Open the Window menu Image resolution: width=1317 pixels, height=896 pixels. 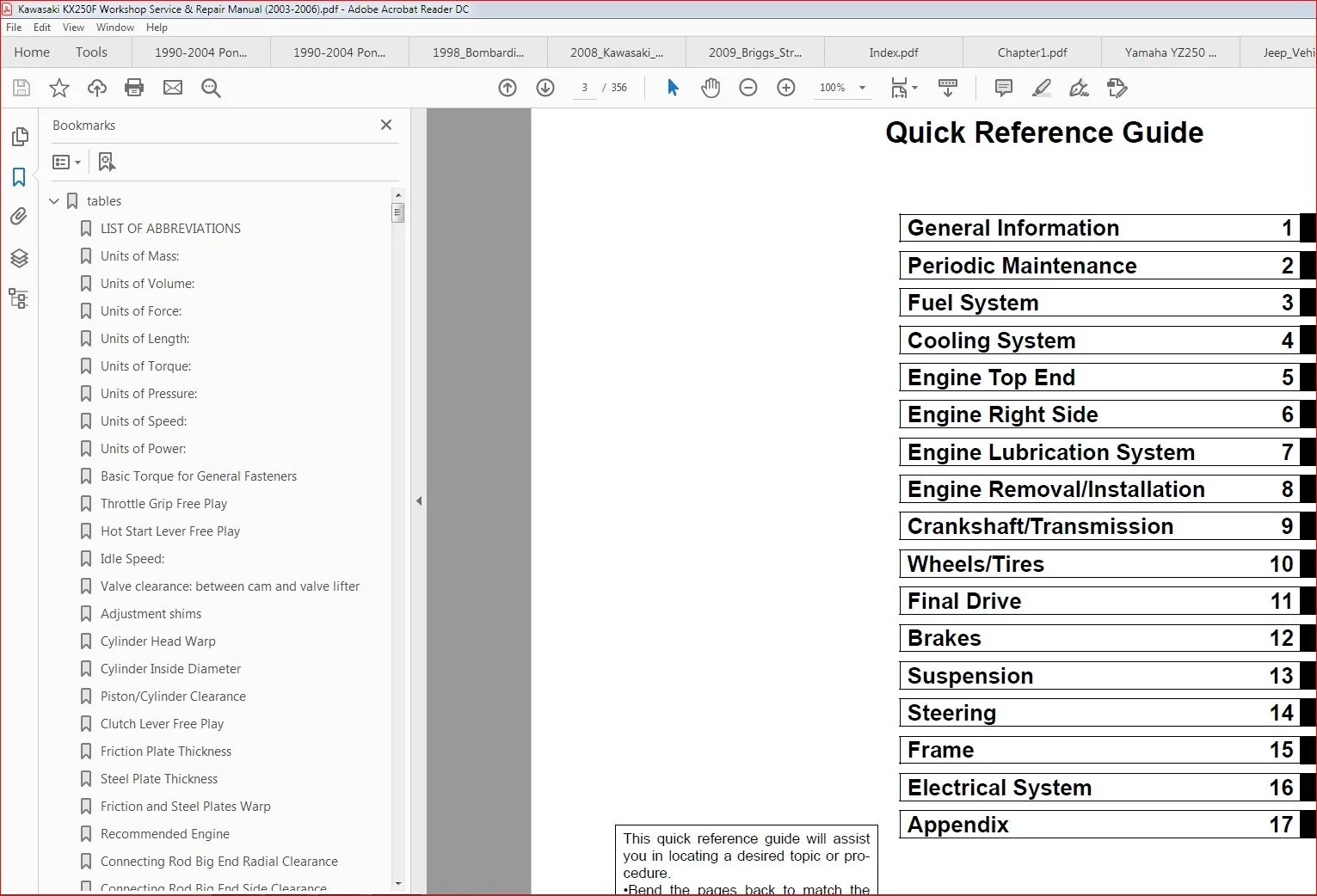[115, 28]
